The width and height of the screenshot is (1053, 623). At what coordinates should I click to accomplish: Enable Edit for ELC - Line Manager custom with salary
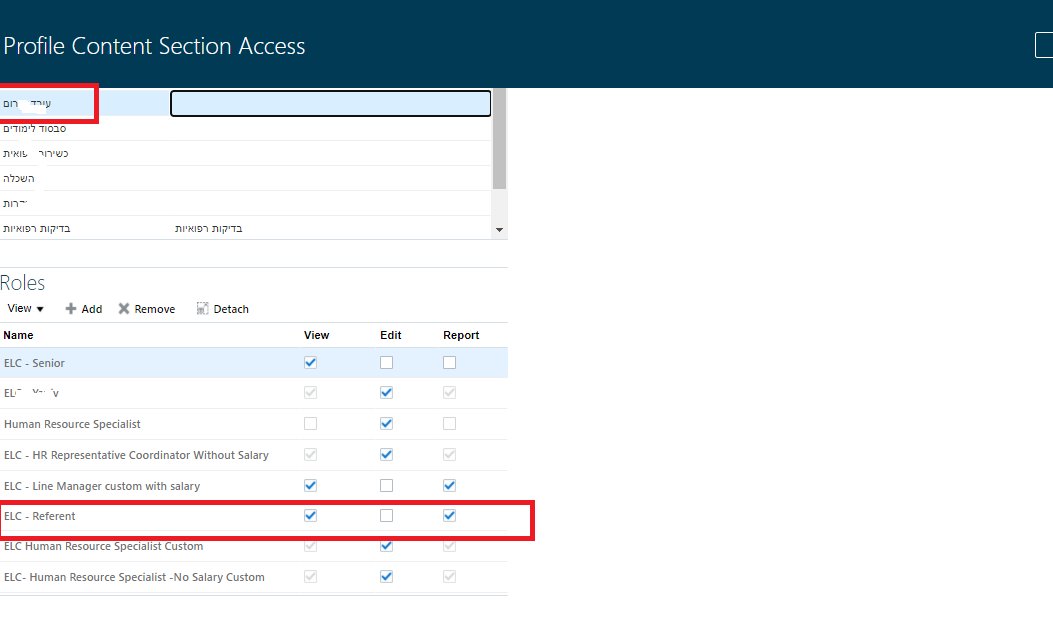pyautogui.click(x=386, y=485)
